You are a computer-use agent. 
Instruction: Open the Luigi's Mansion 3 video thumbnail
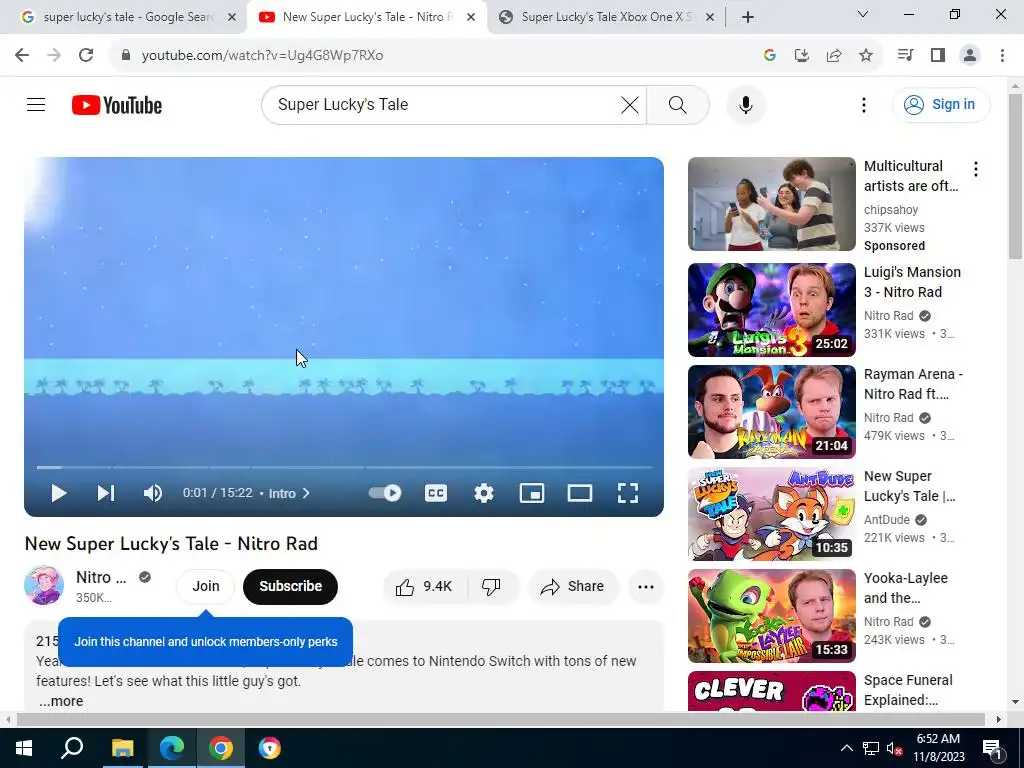(x=771, y=310)
